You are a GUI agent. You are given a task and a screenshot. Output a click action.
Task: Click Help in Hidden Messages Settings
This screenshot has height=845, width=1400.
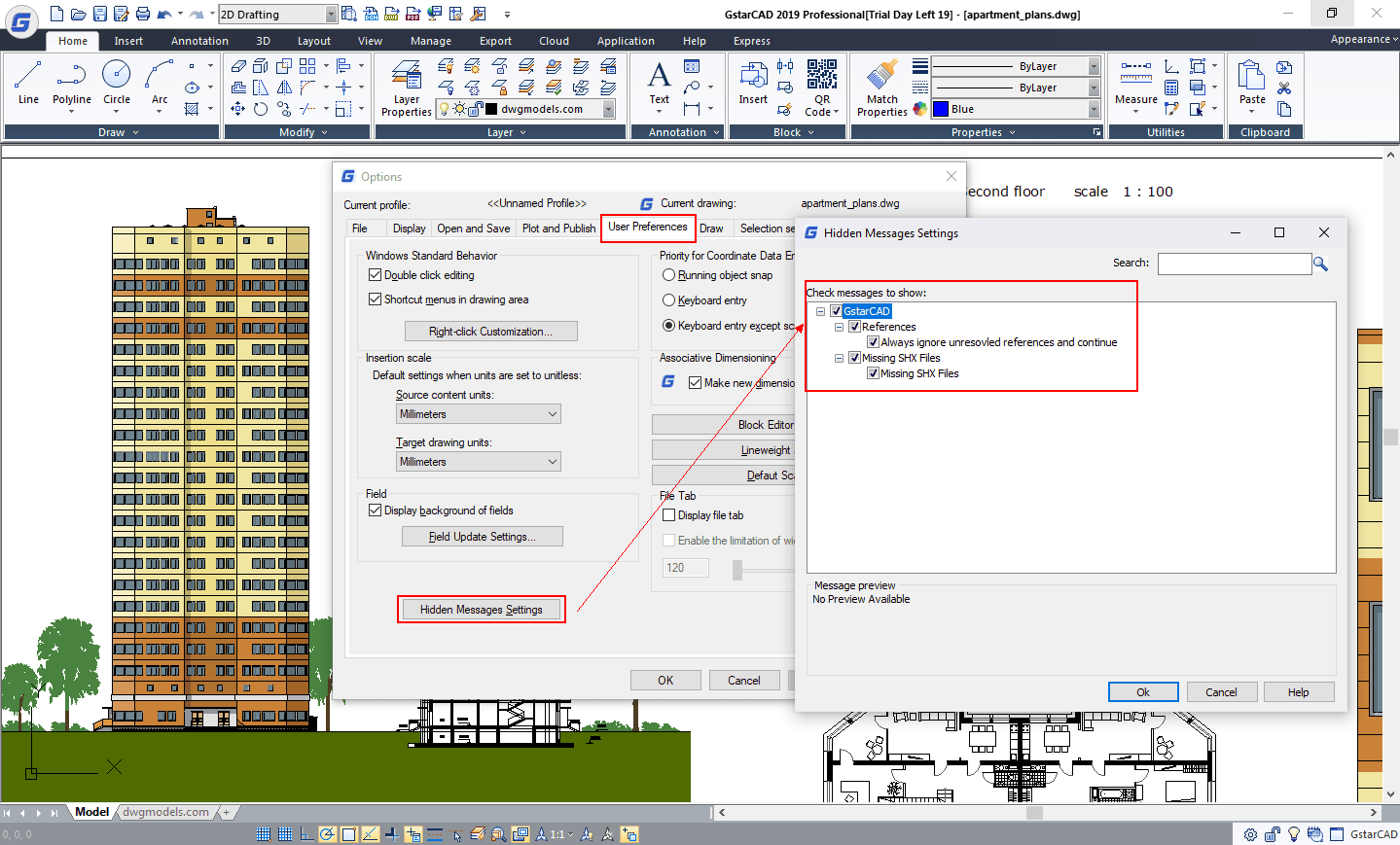coord(1298,692)
